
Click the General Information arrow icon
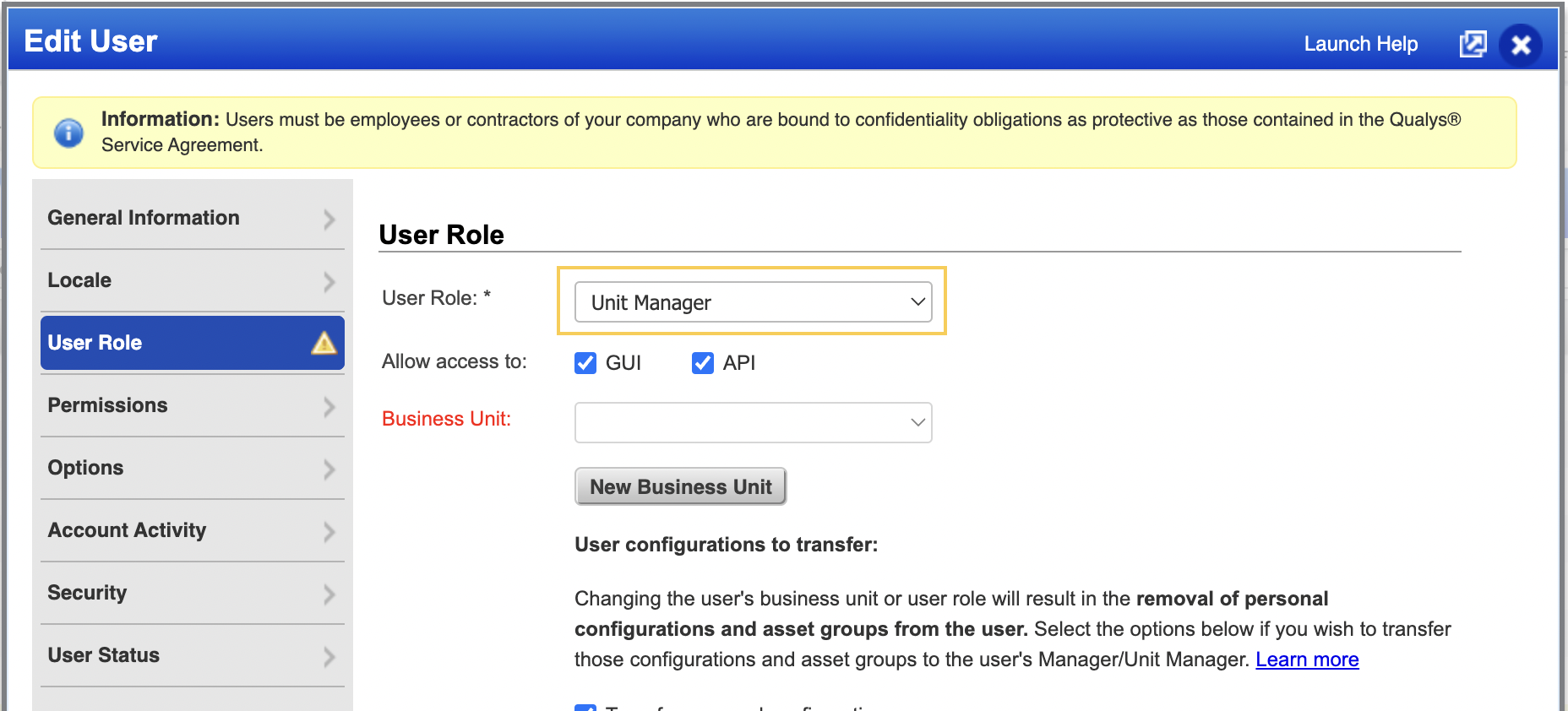(329, 220)
